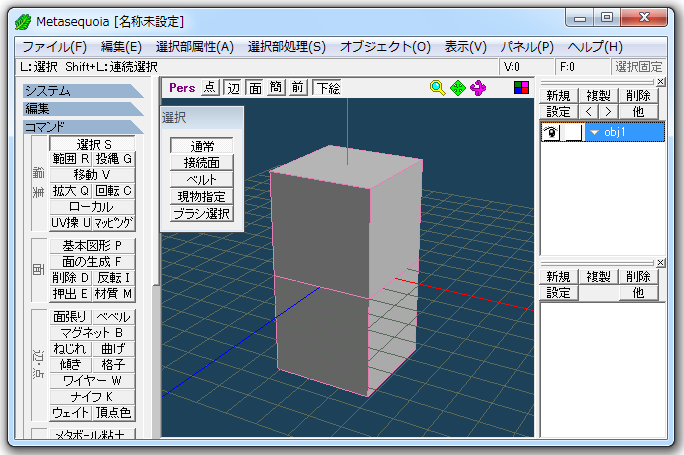The width and height of the screenshot is (684, 455).
Task: Toggle 点 (point) display button
Action: (210, 88)
